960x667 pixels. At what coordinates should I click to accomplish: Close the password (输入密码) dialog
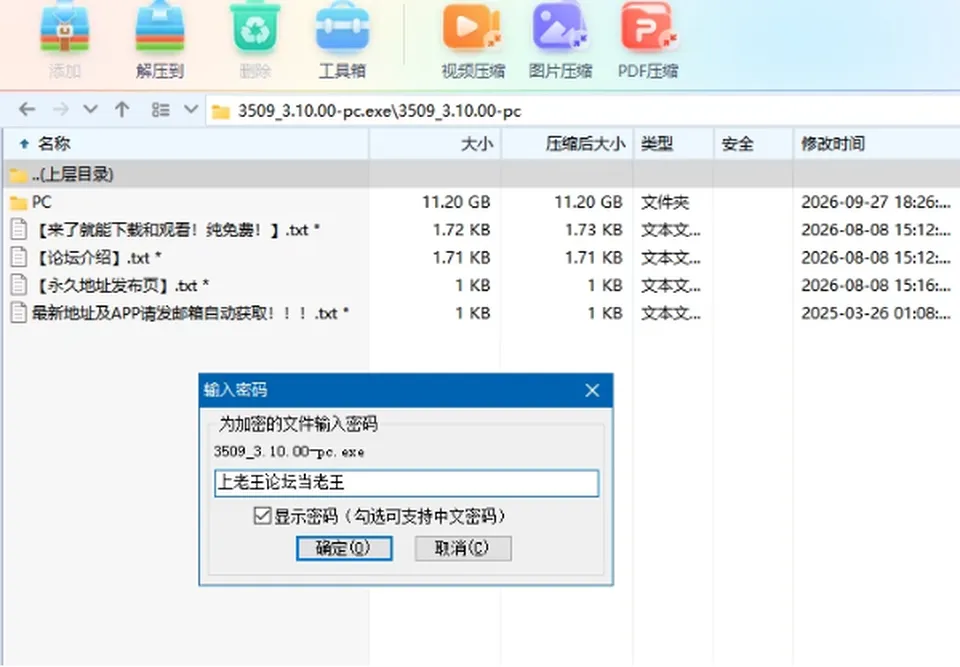(x=592, y=390)
